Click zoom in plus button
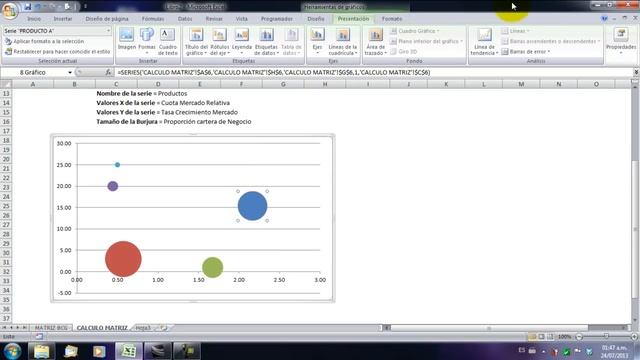Screen dimensions: 640x360 [x=634, y=337]
